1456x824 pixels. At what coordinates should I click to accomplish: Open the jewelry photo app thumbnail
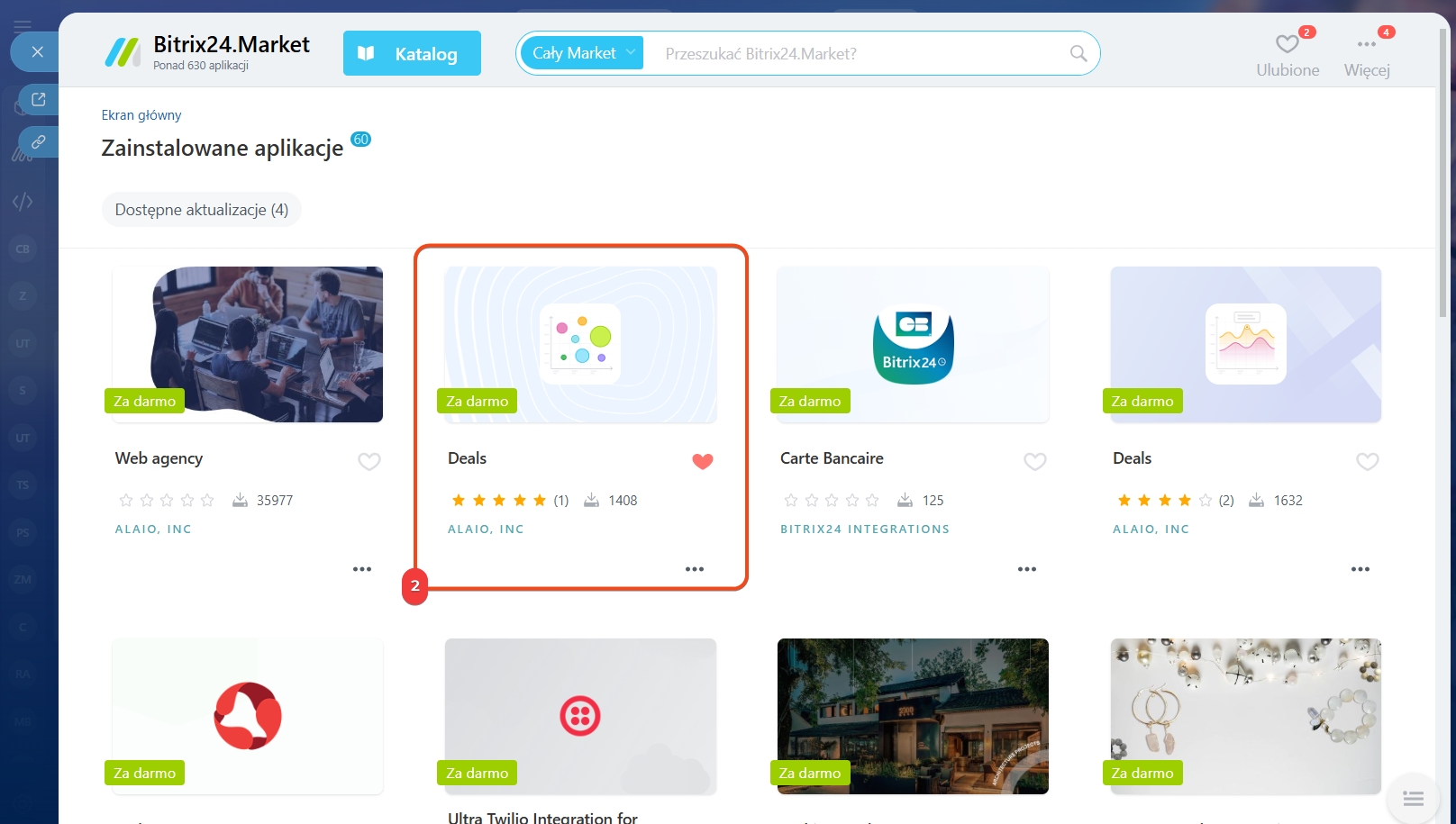(1246, 716)
